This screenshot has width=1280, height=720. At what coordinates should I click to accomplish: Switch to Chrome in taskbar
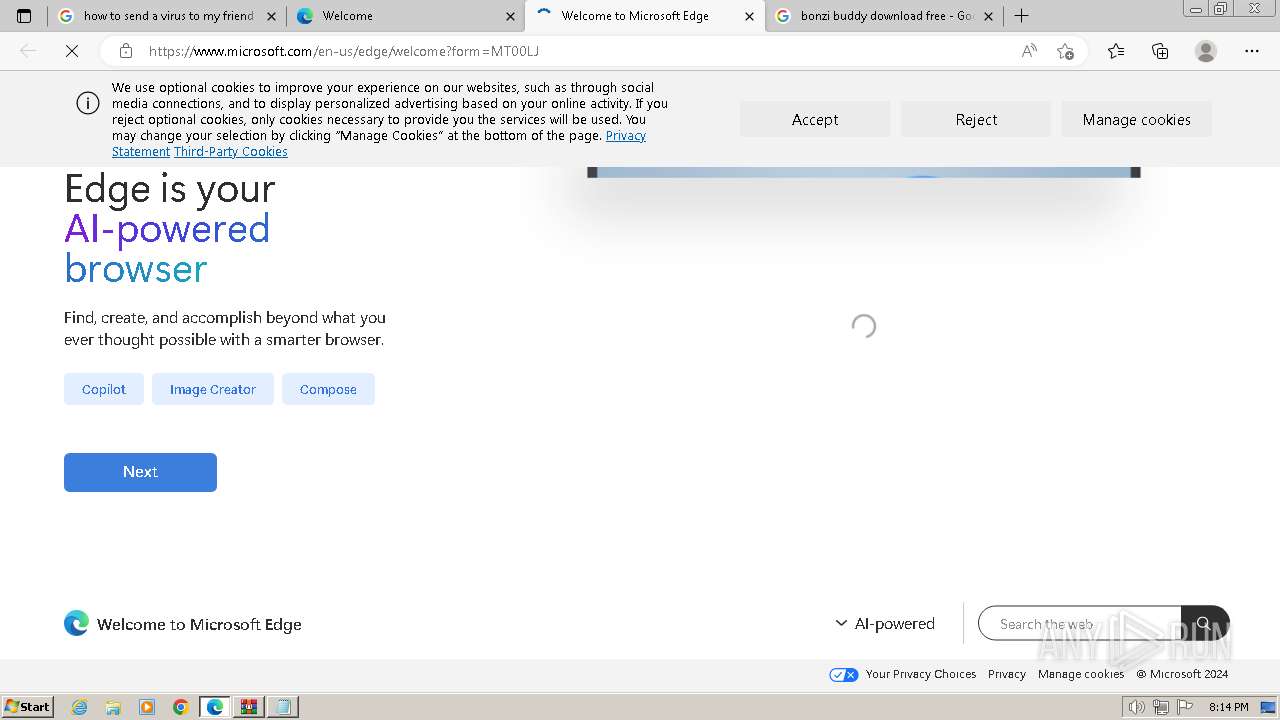click(x=181, y=707)
